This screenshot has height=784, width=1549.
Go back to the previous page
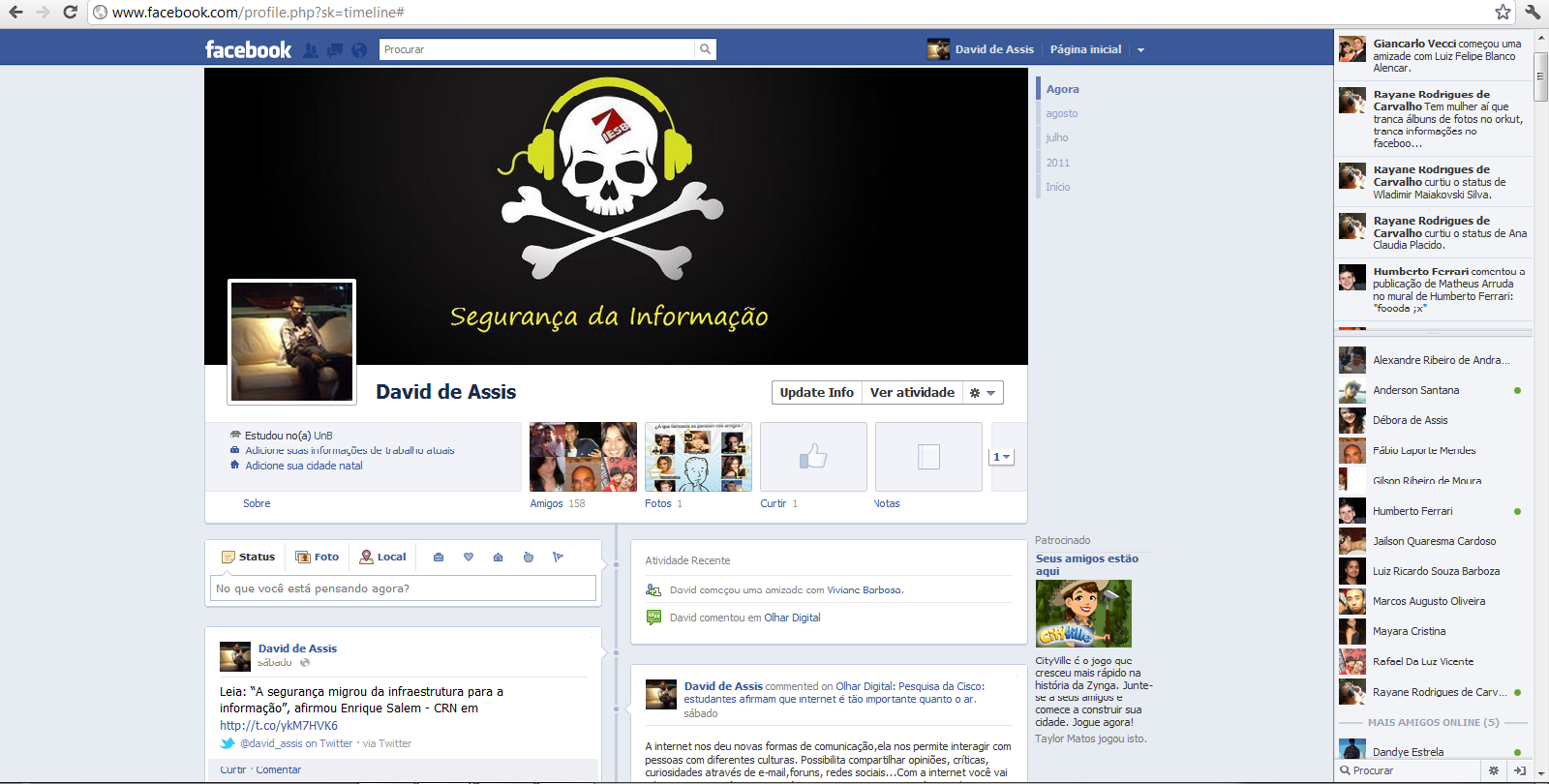pos(15,12)
